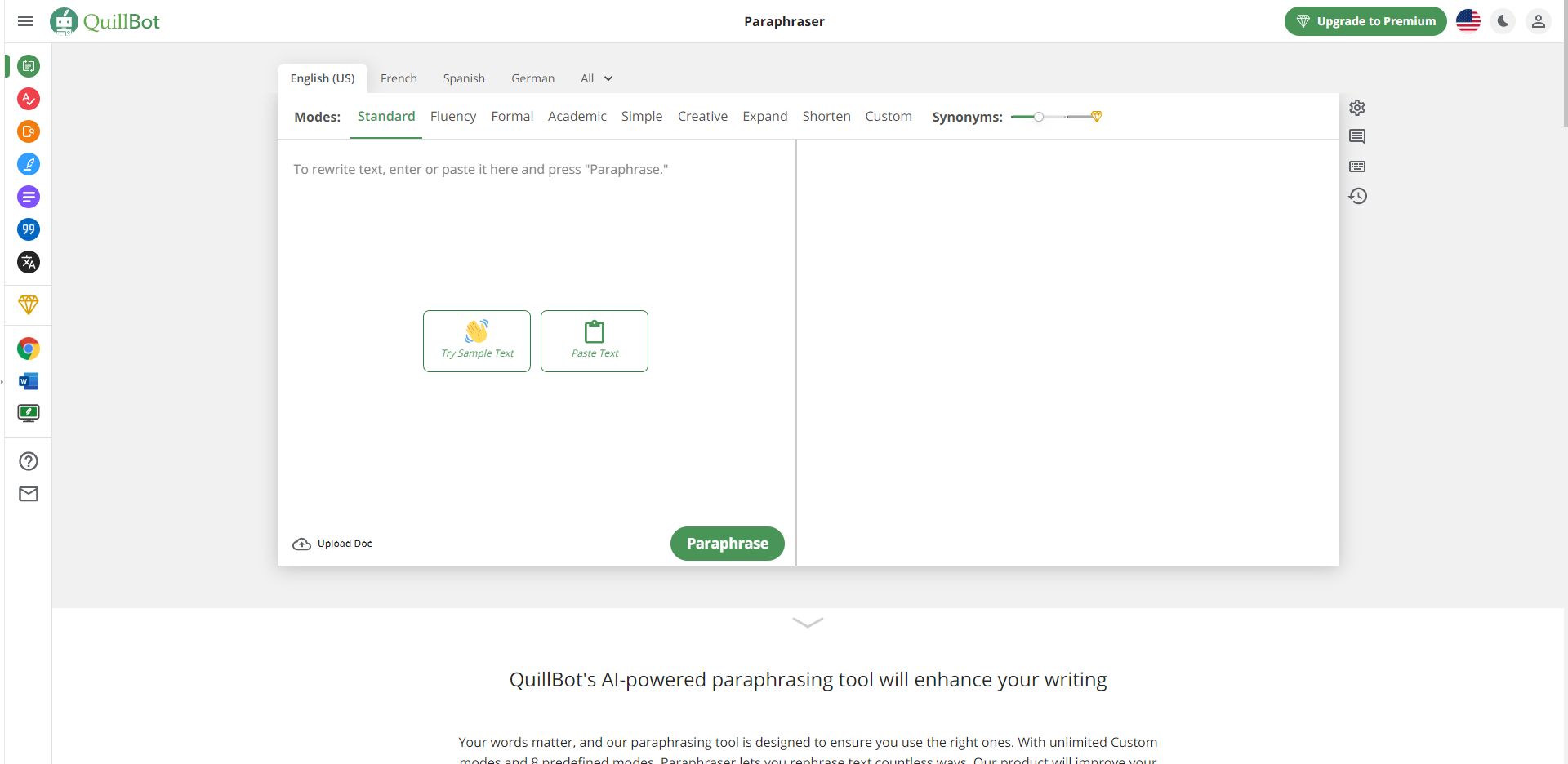Switch to the French language tab
1568x764 pixels.
point(399,78)
